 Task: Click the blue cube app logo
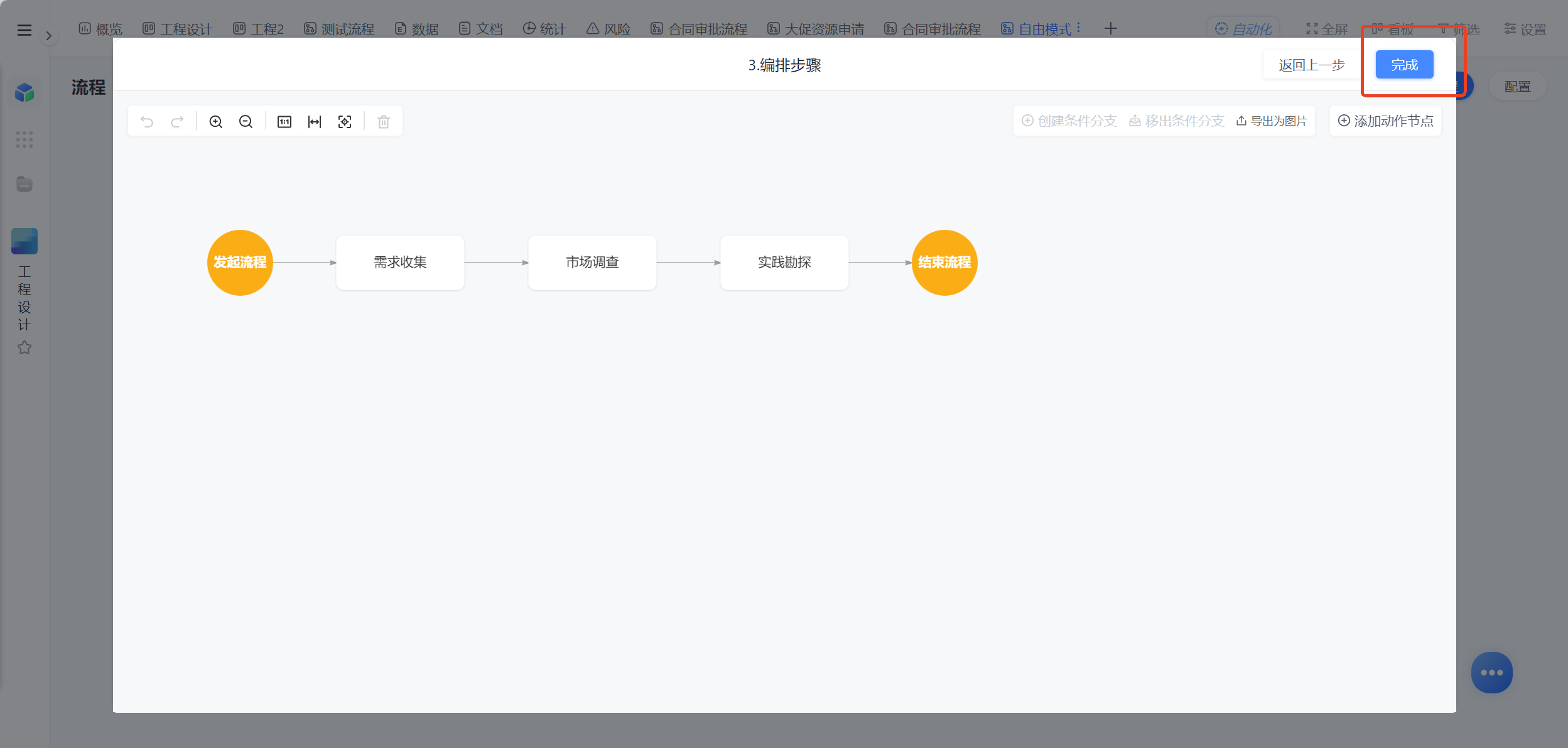point(24,92)
